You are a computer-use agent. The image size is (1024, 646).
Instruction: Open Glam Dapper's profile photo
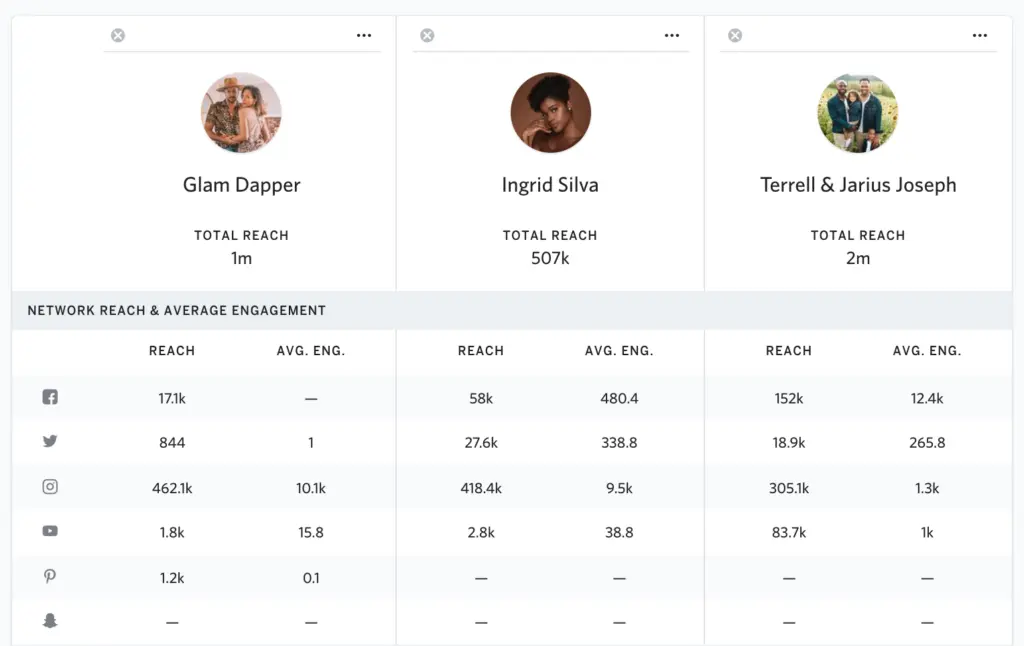(x=241, y=112)
